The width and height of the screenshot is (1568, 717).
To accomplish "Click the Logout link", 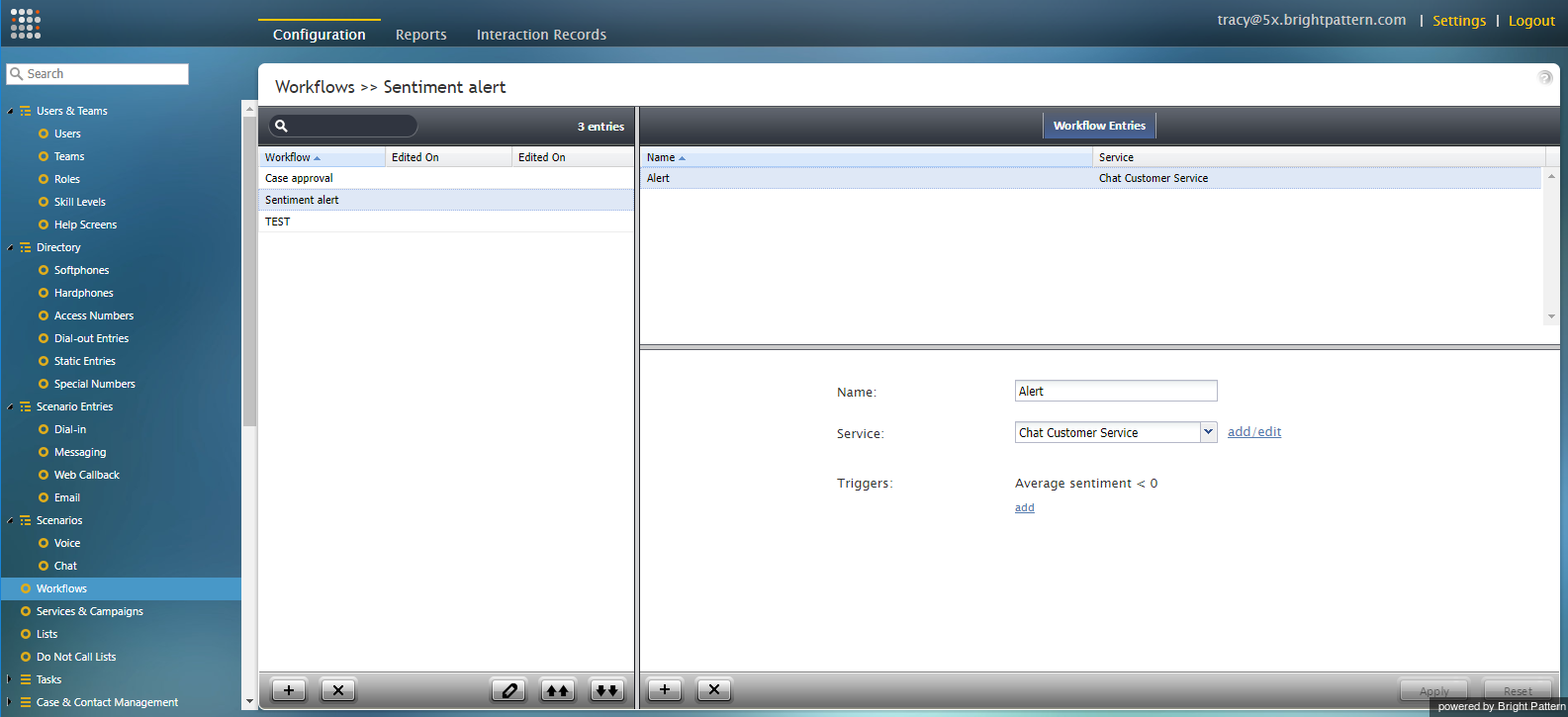I will click(1530, 21).
